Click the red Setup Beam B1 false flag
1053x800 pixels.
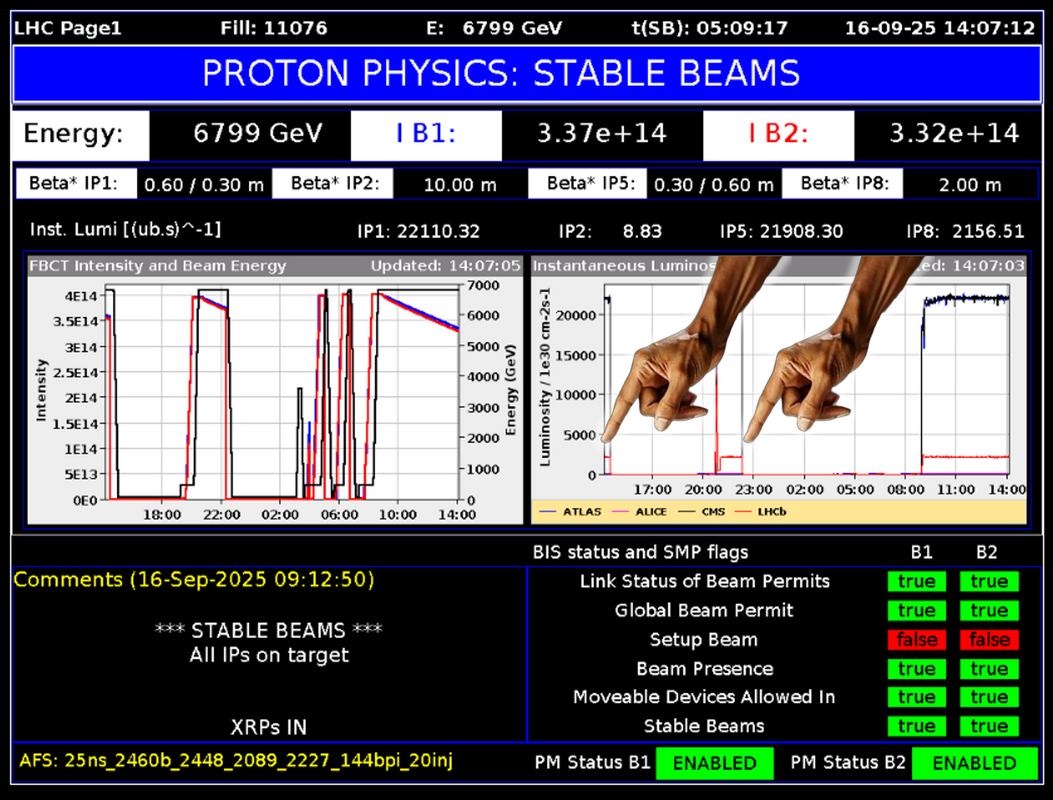tap(916, 640)
